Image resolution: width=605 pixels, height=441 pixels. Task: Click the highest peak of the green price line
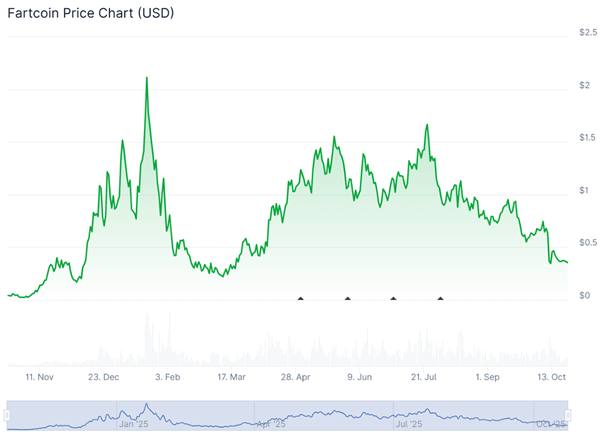pyautogui.click(x=147, y=77)
